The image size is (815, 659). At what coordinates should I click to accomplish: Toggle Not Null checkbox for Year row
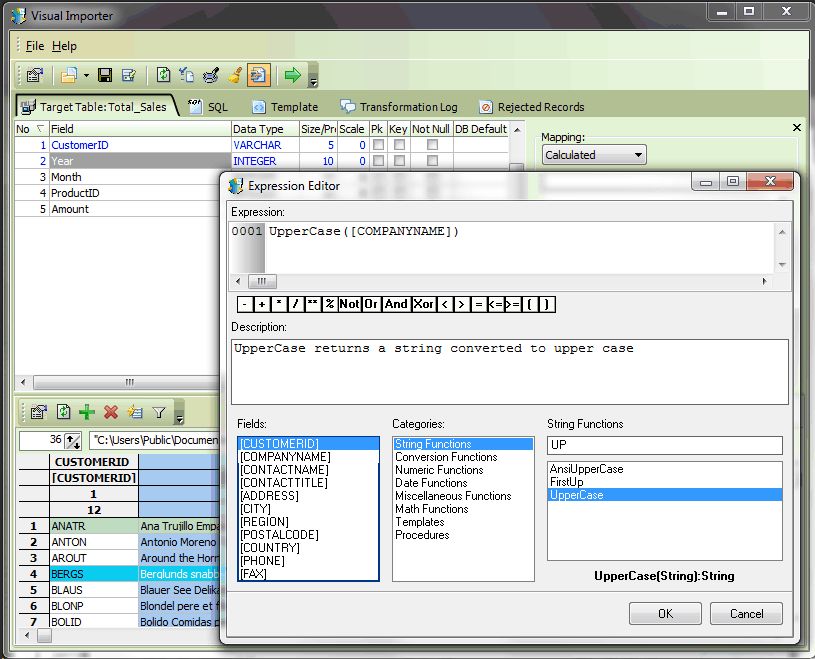tap(432, 161)
